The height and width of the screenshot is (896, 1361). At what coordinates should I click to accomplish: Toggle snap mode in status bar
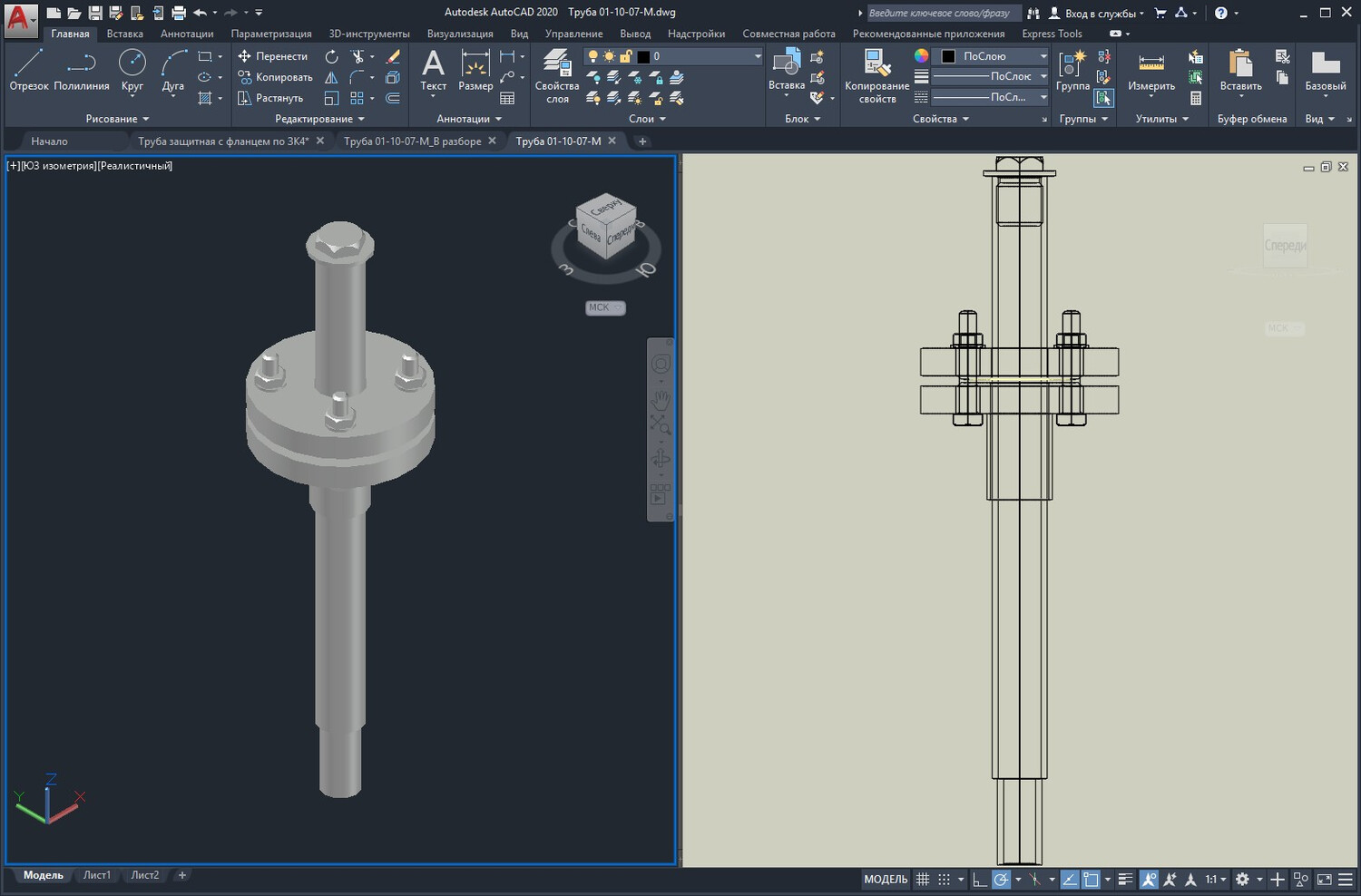pyautogui.click(x=944, y=879)
